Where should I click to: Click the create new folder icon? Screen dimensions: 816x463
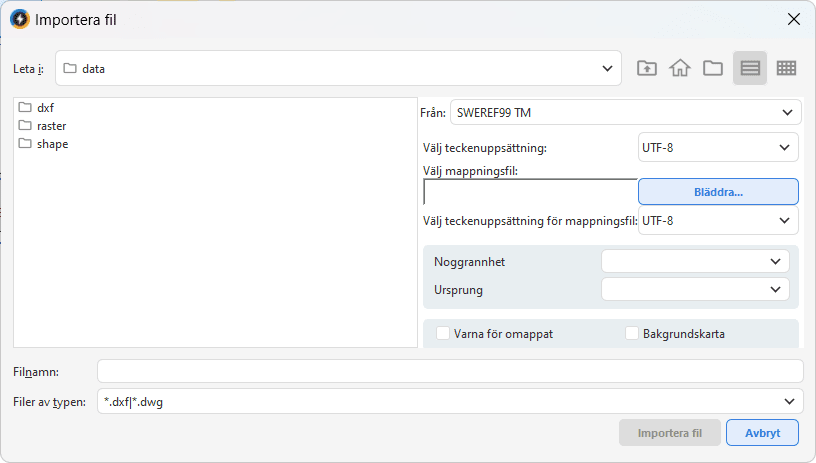[x=713, y=68]
